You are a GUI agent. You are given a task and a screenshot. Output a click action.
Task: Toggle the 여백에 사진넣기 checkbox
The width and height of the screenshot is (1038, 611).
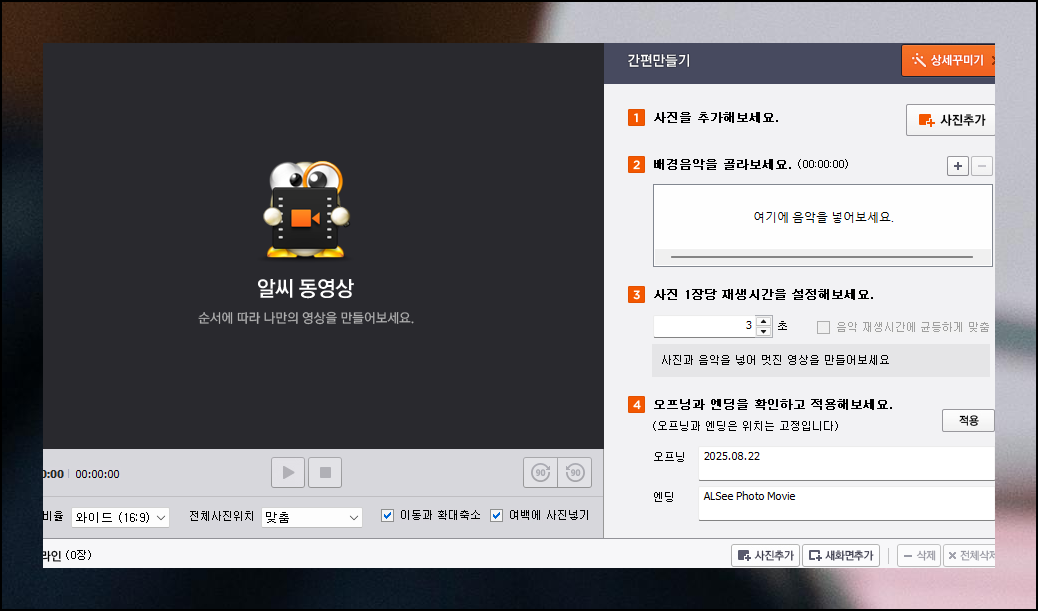[x=496, y=515]
